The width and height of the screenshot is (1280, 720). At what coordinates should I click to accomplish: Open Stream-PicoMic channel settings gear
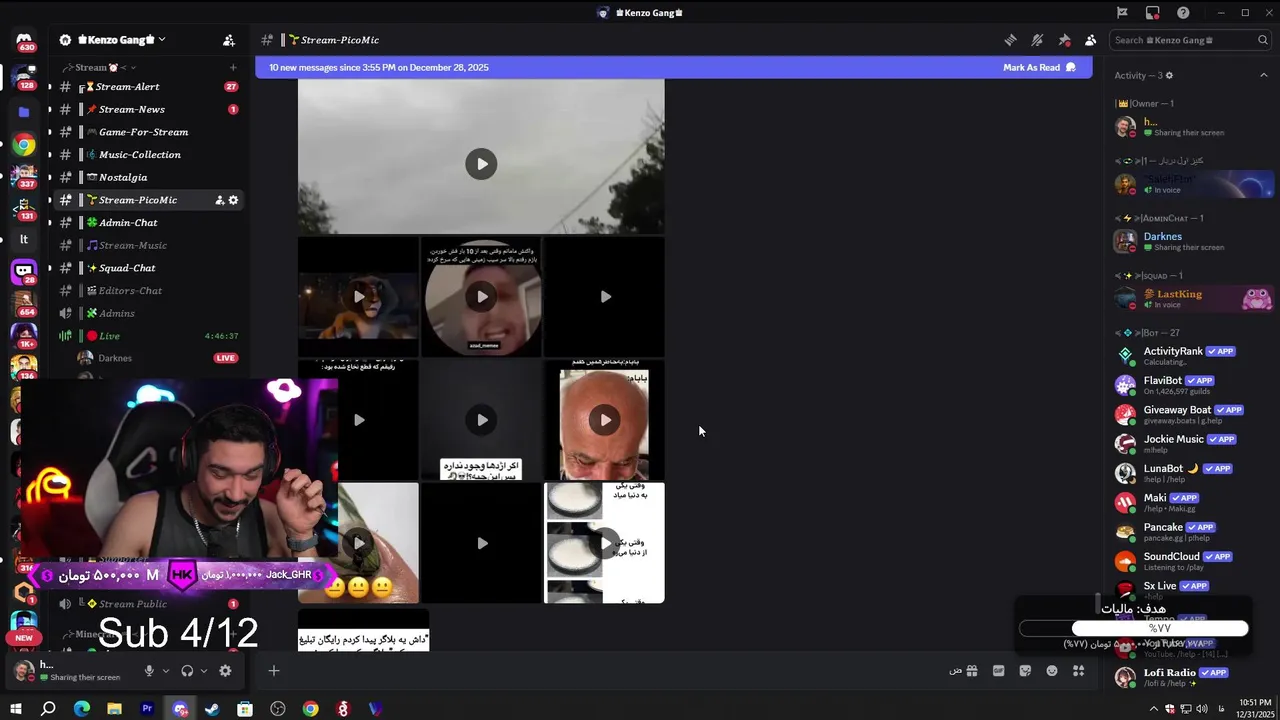234,200
